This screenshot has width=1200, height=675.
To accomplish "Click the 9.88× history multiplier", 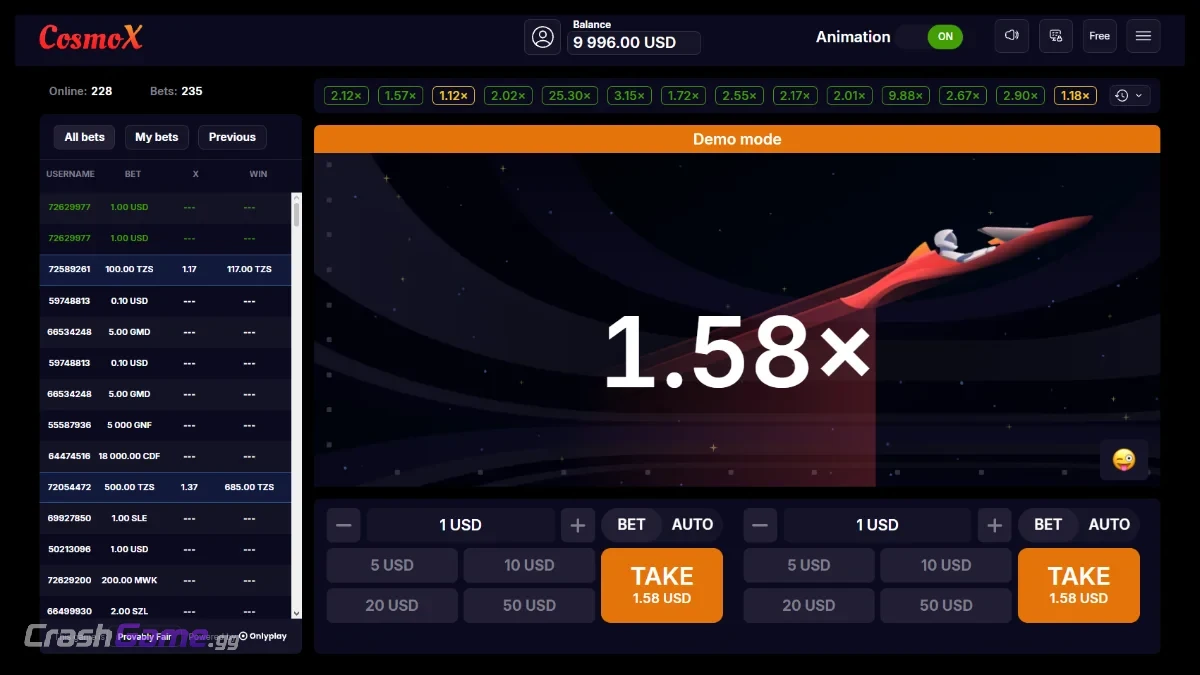I will pos(905,96).
